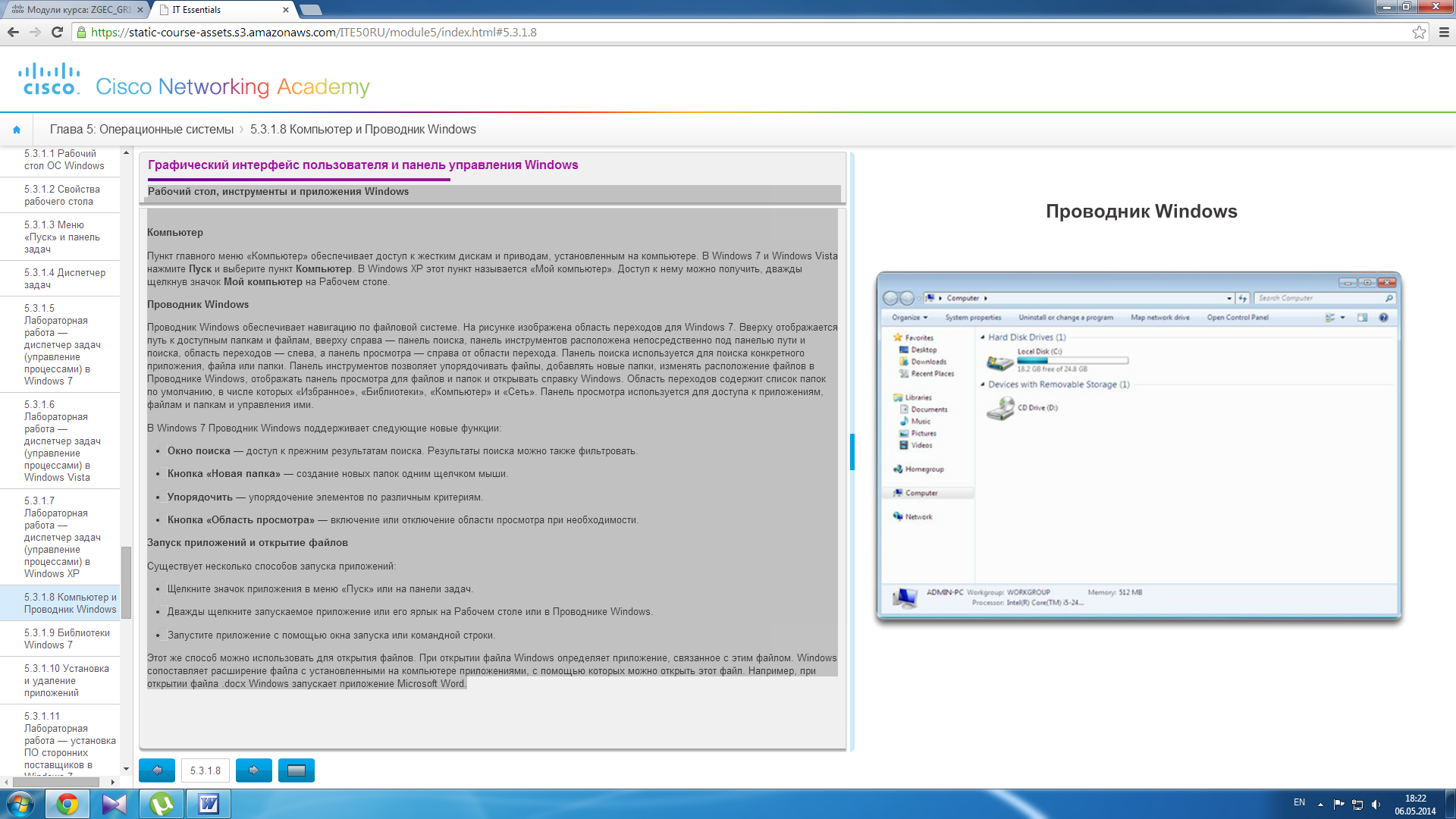Click the URL address bar
The height and width of the screenshot is (819, 1456).
point(743,32)
